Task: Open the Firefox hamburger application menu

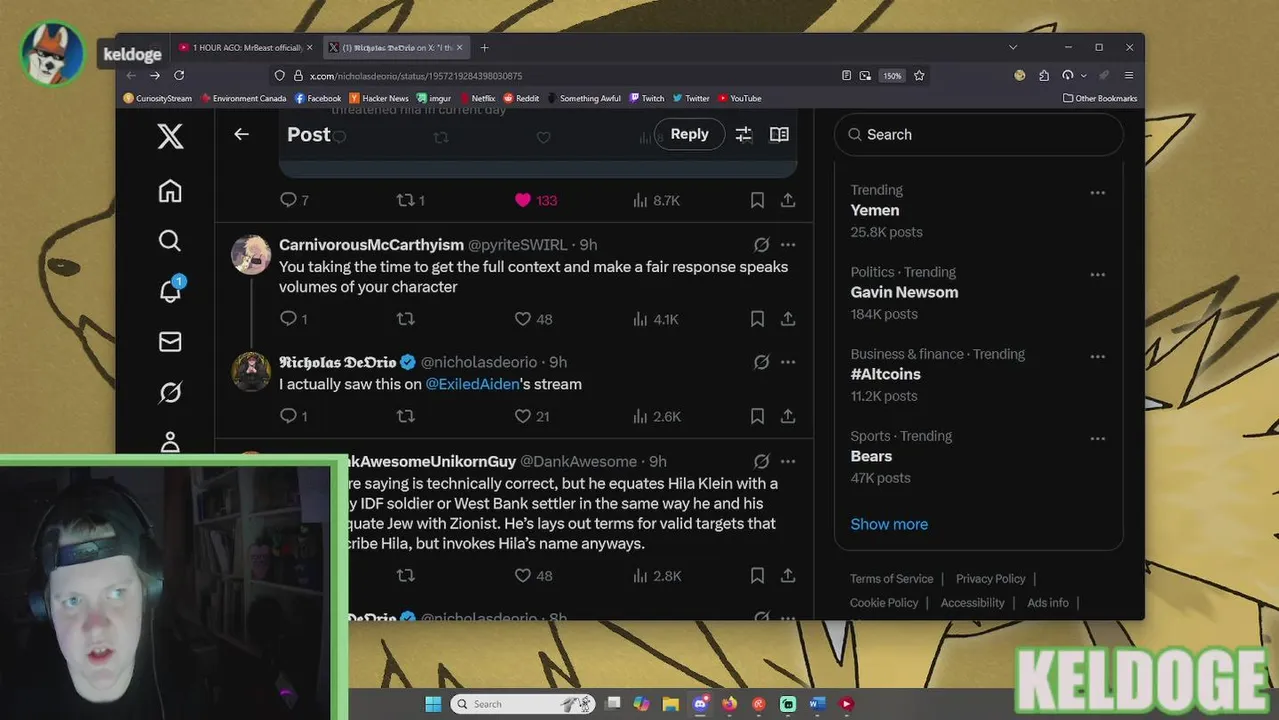Action: 1129,75
